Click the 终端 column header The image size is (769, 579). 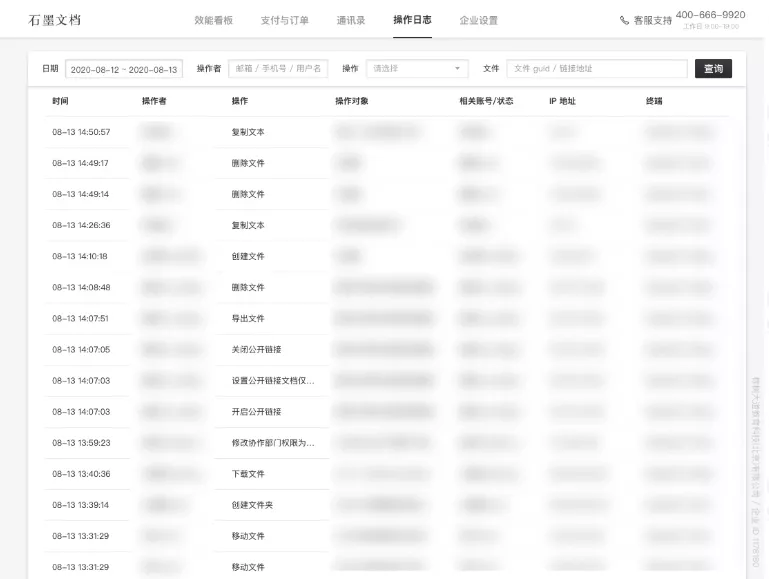[654, 101]
